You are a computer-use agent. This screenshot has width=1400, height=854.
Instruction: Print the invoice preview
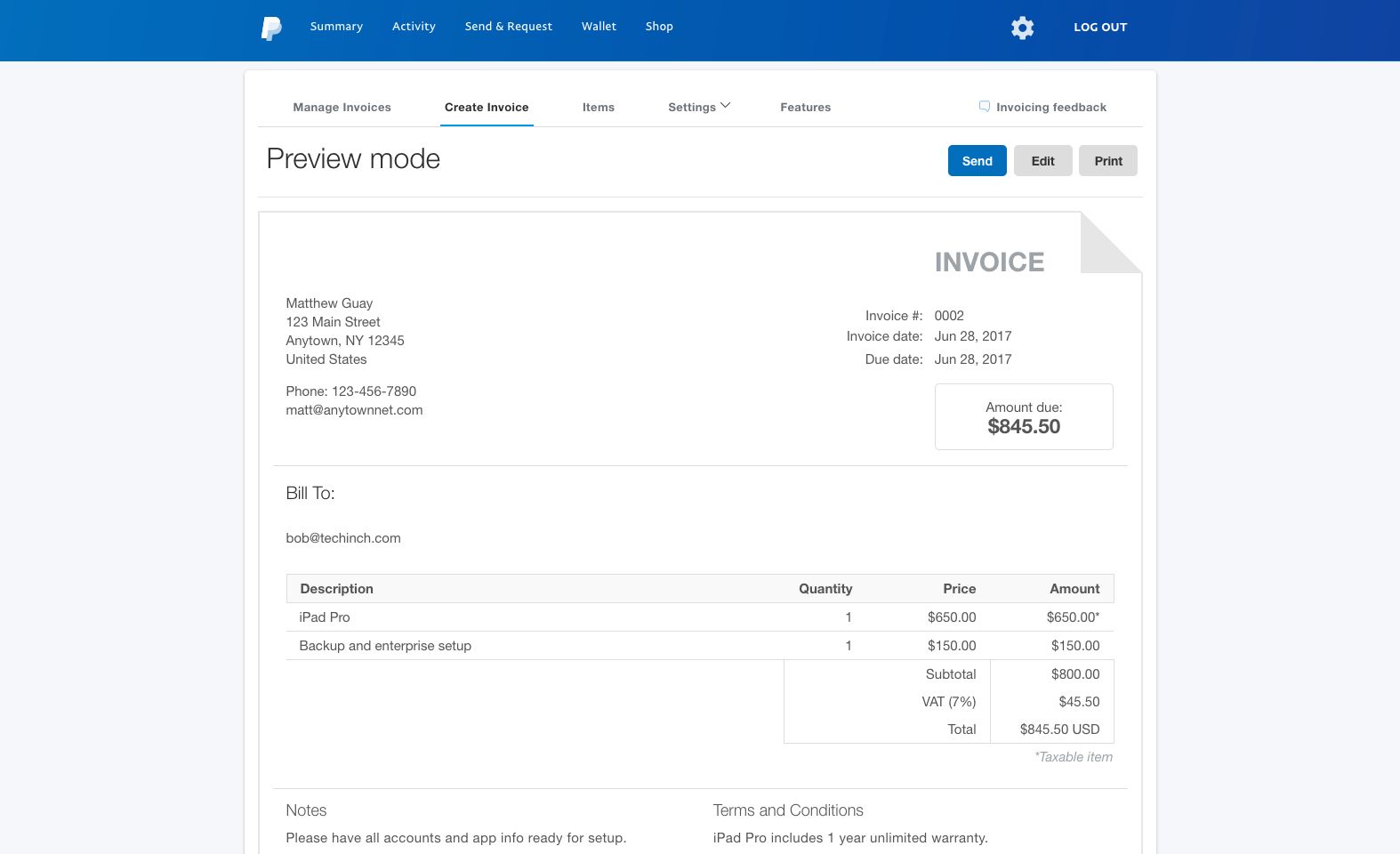[1107, 161]
